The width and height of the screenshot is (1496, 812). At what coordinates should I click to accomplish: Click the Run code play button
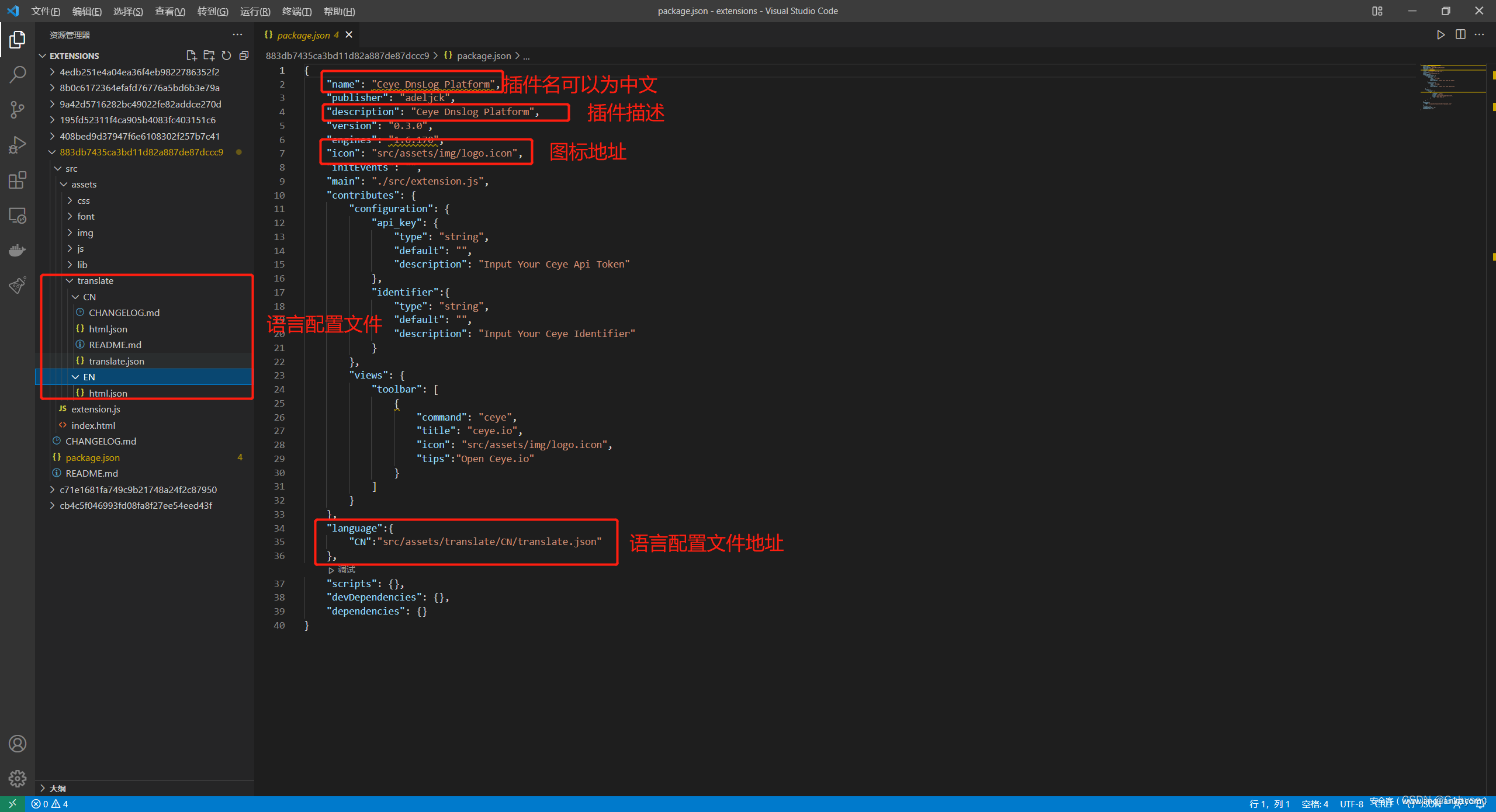(x=1440, y=35)
